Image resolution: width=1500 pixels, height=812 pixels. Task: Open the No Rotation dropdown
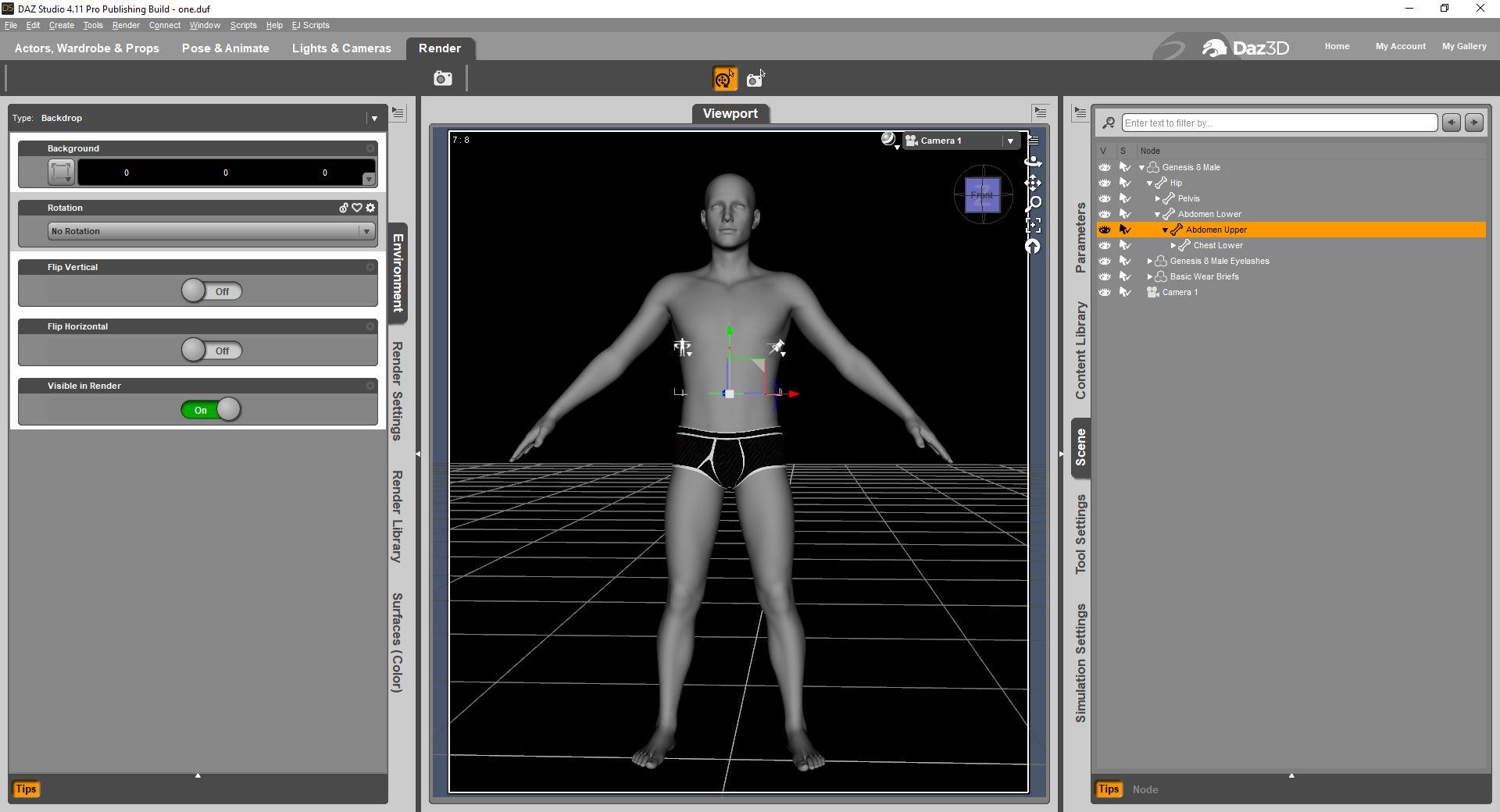point(211,231)
